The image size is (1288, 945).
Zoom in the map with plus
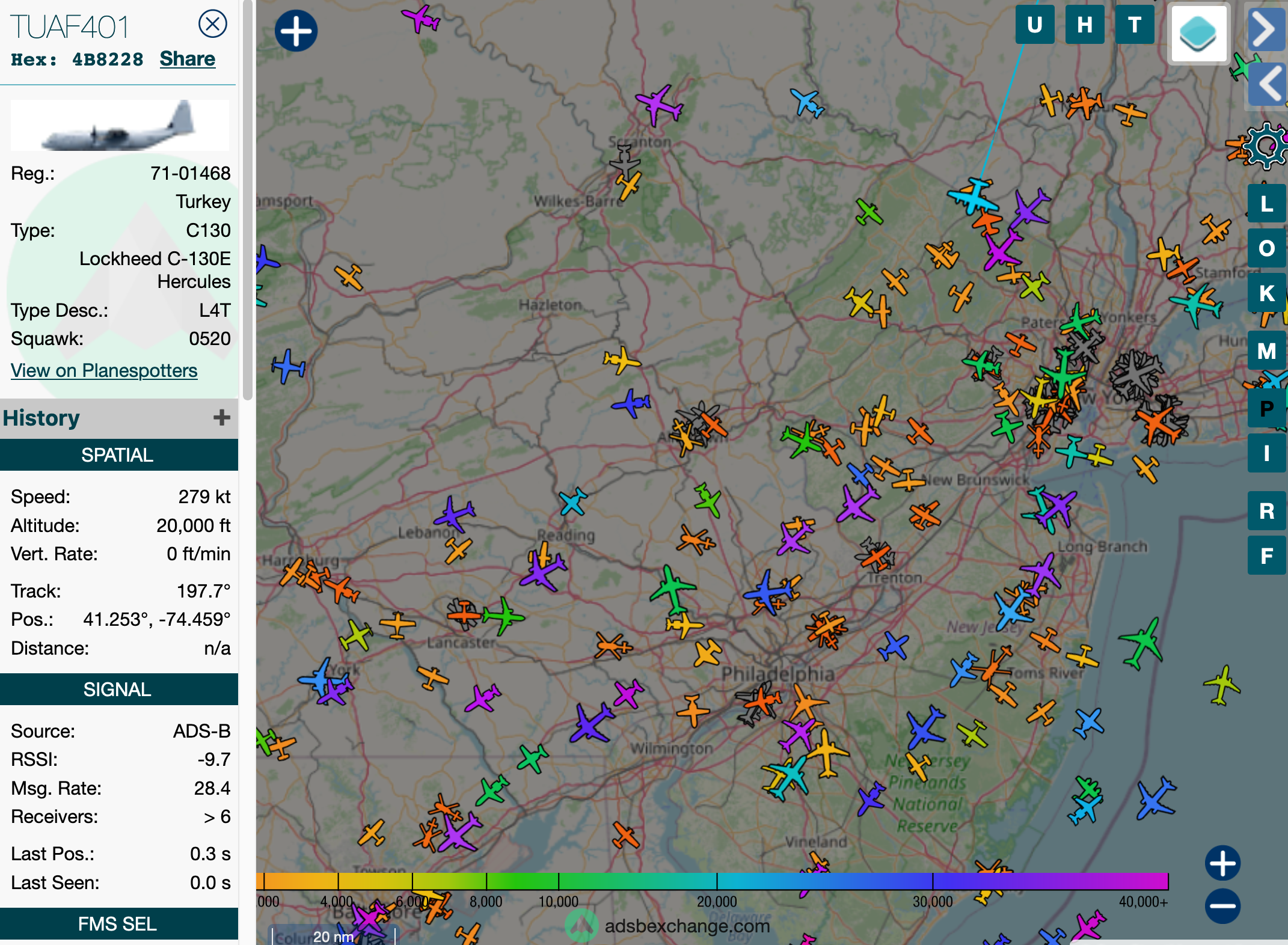pyautogui.click(x=1222, y=863)
